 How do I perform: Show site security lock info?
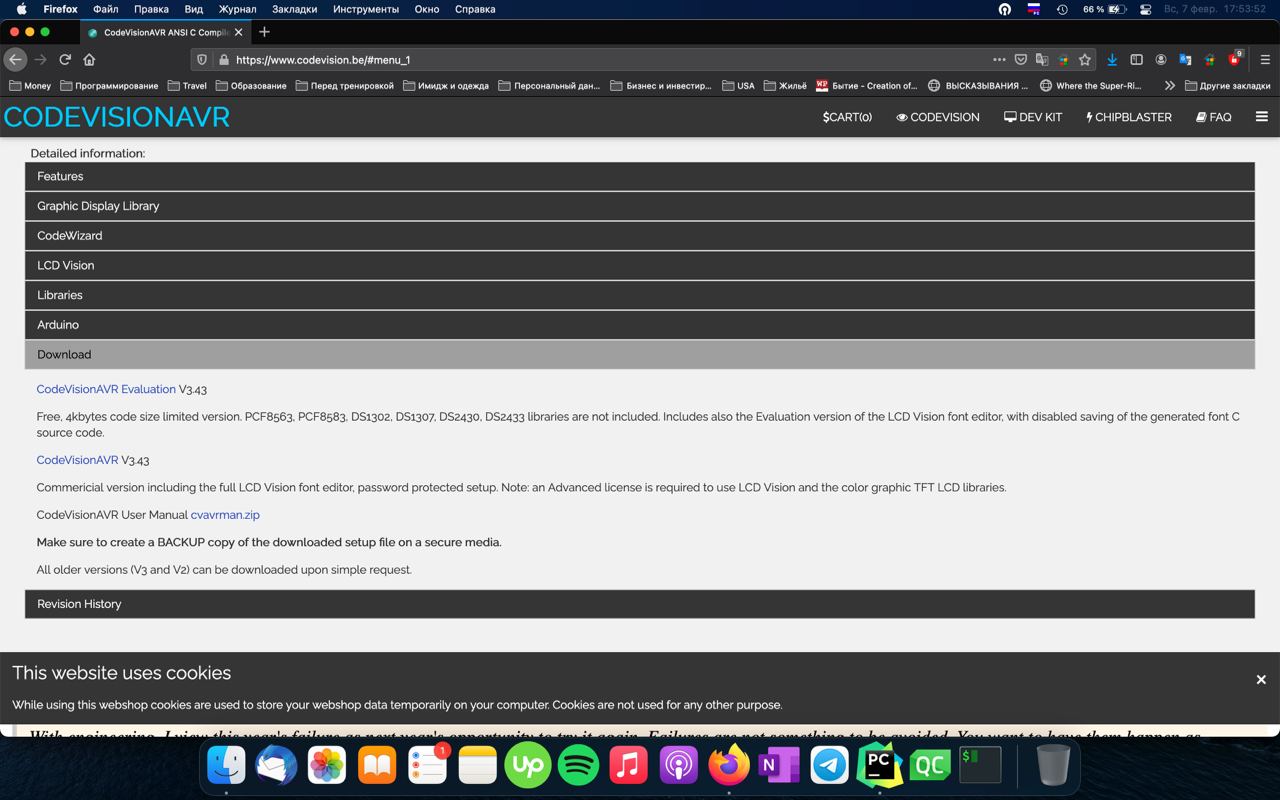click(223, 60)
